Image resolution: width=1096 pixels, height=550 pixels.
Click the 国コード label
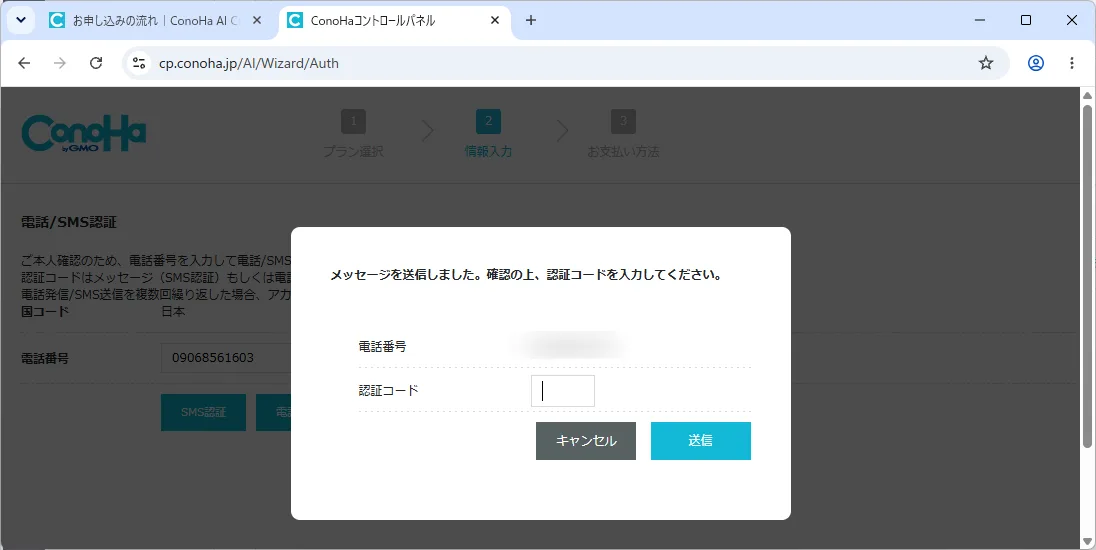(x=45, y=312)
